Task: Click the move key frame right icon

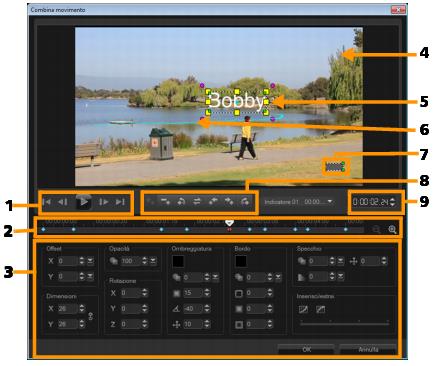Action: point(229,201)
